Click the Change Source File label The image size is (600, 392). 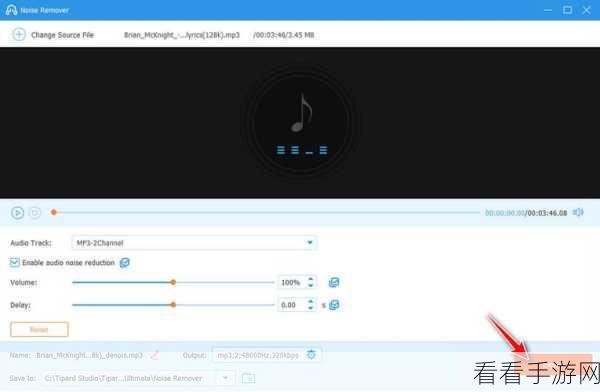tap(62, 35)
